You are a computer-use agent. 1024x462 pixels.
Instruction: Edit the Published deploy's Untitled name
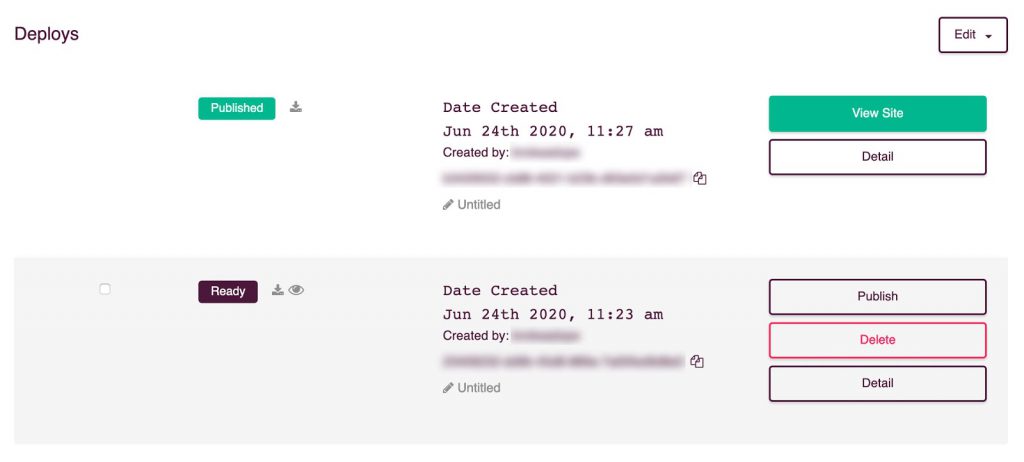pyautogui.click(x=472, y=205)
